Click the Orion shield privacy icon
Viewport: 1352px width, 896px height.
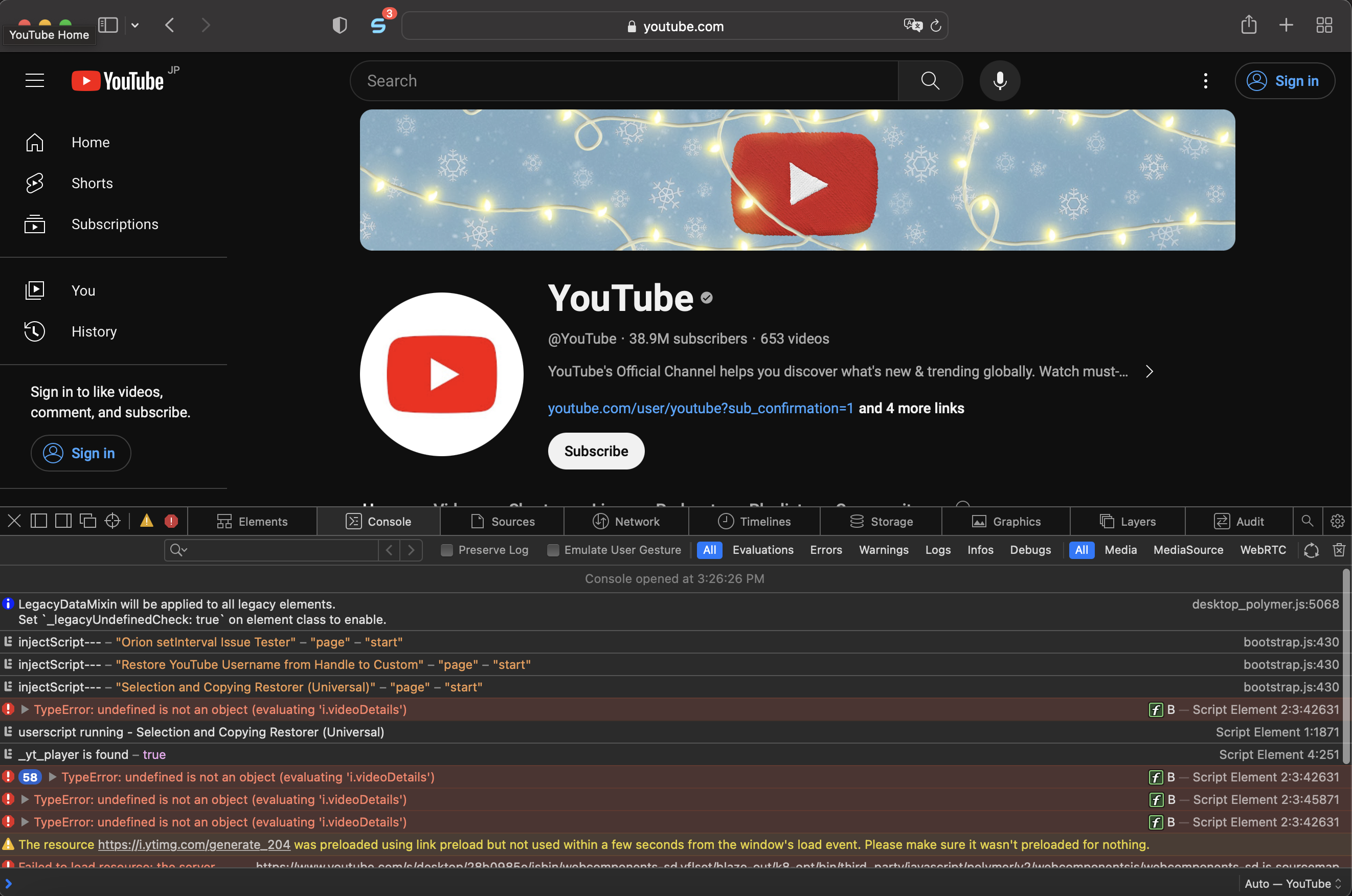(340, 26)
